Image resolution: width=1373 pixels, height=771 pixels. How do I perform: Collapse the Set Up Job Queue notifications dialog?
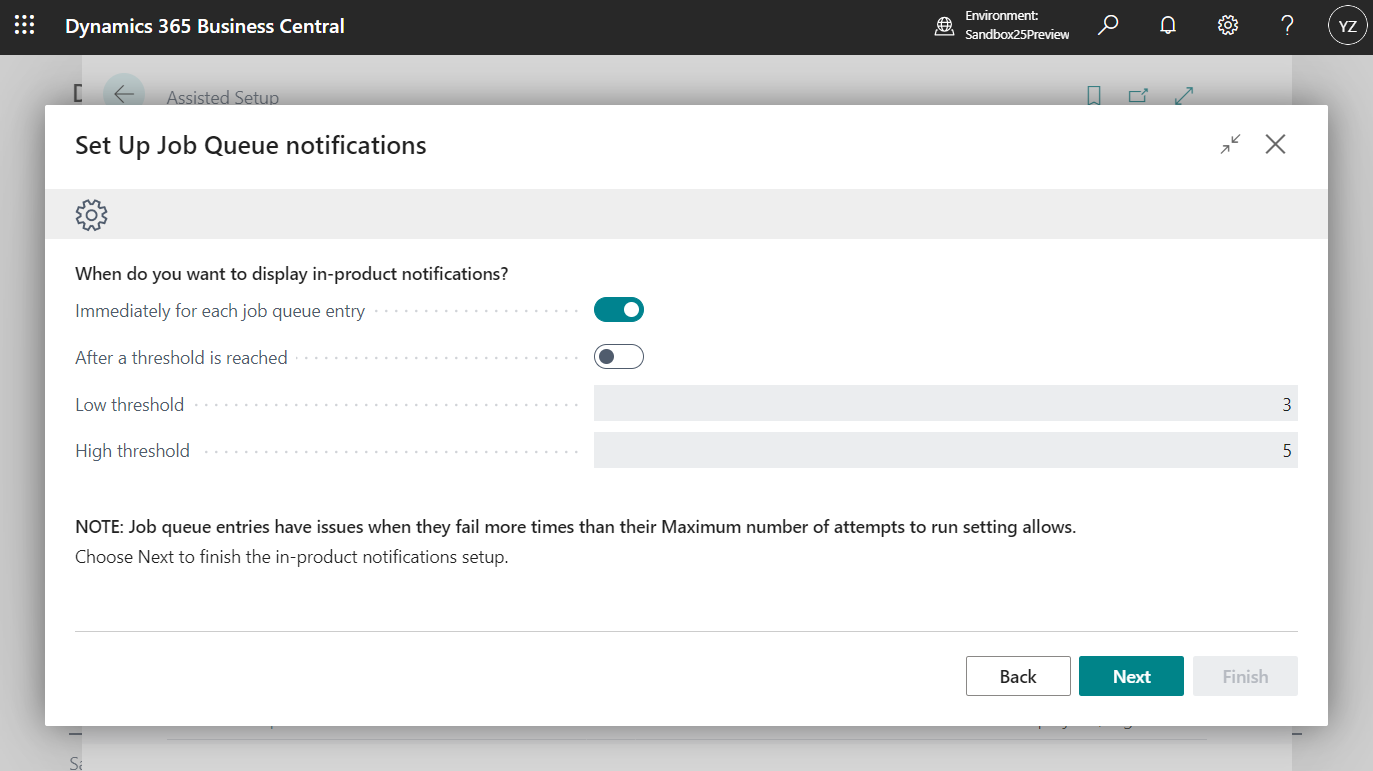[x=1229, y=144]
